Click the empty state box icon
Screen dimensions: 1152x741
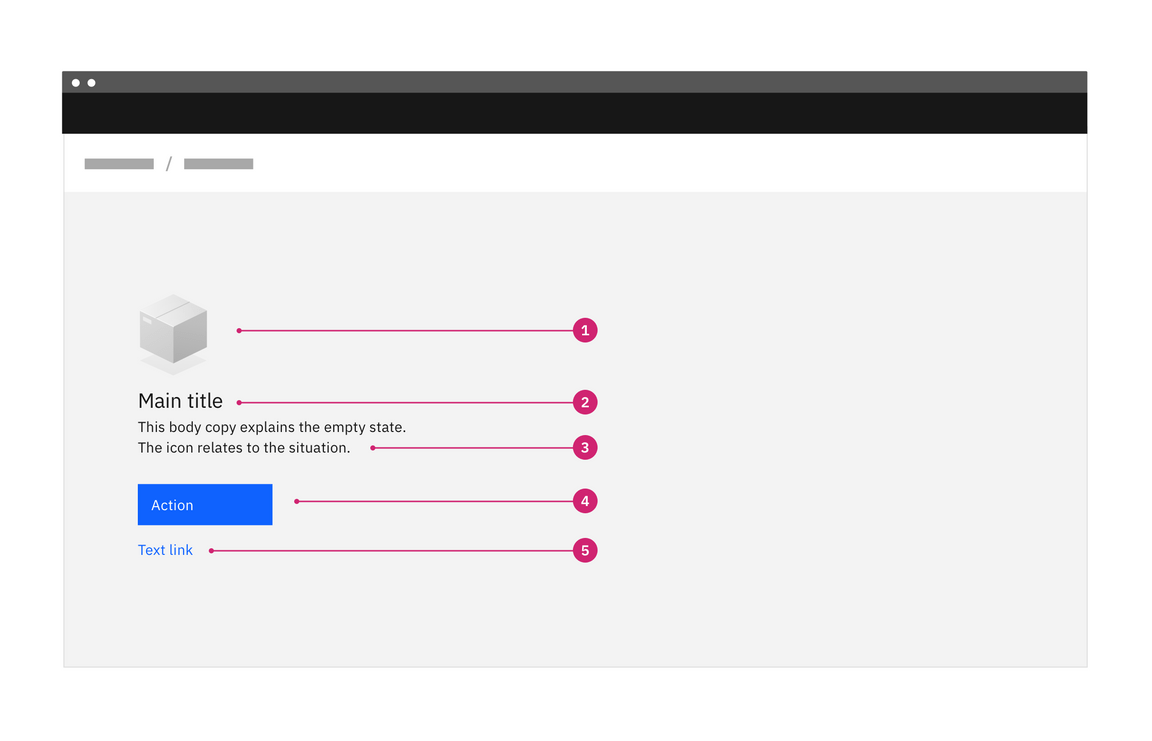(x=172, y=330)
